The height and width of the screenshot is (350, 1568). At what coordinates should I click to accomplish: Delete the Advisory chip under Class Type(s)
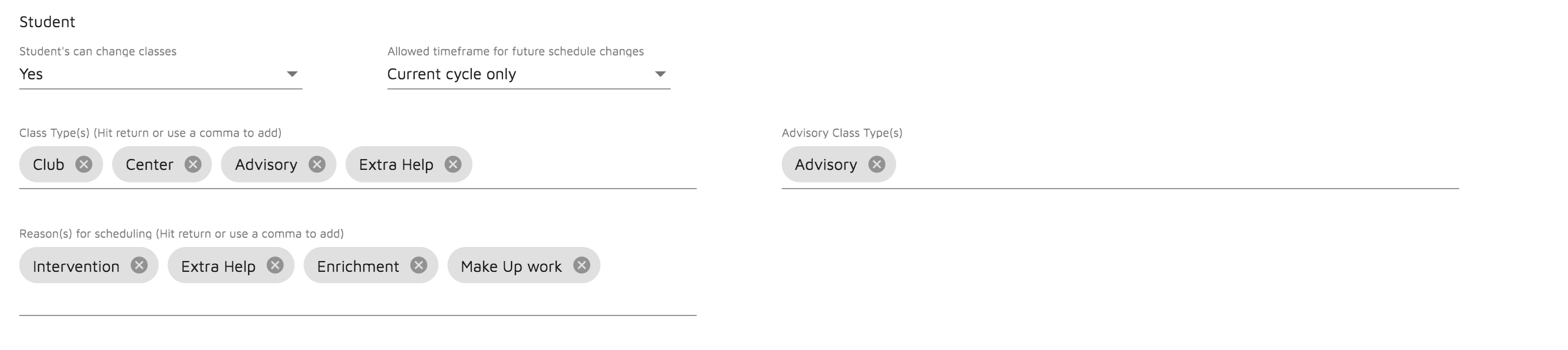coord(317,164)
